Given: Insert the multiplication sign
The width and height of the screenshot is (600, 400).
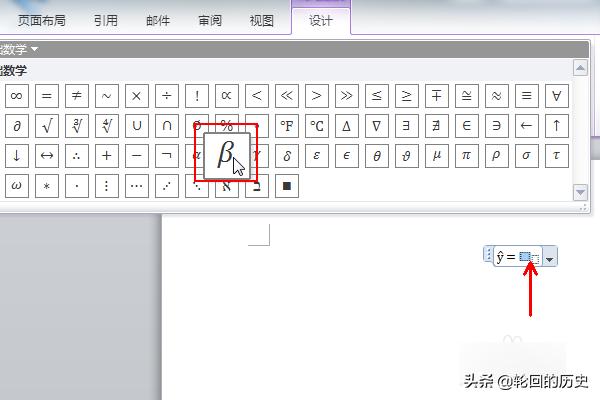Looking at the screenshot, I should pos(137,96).
